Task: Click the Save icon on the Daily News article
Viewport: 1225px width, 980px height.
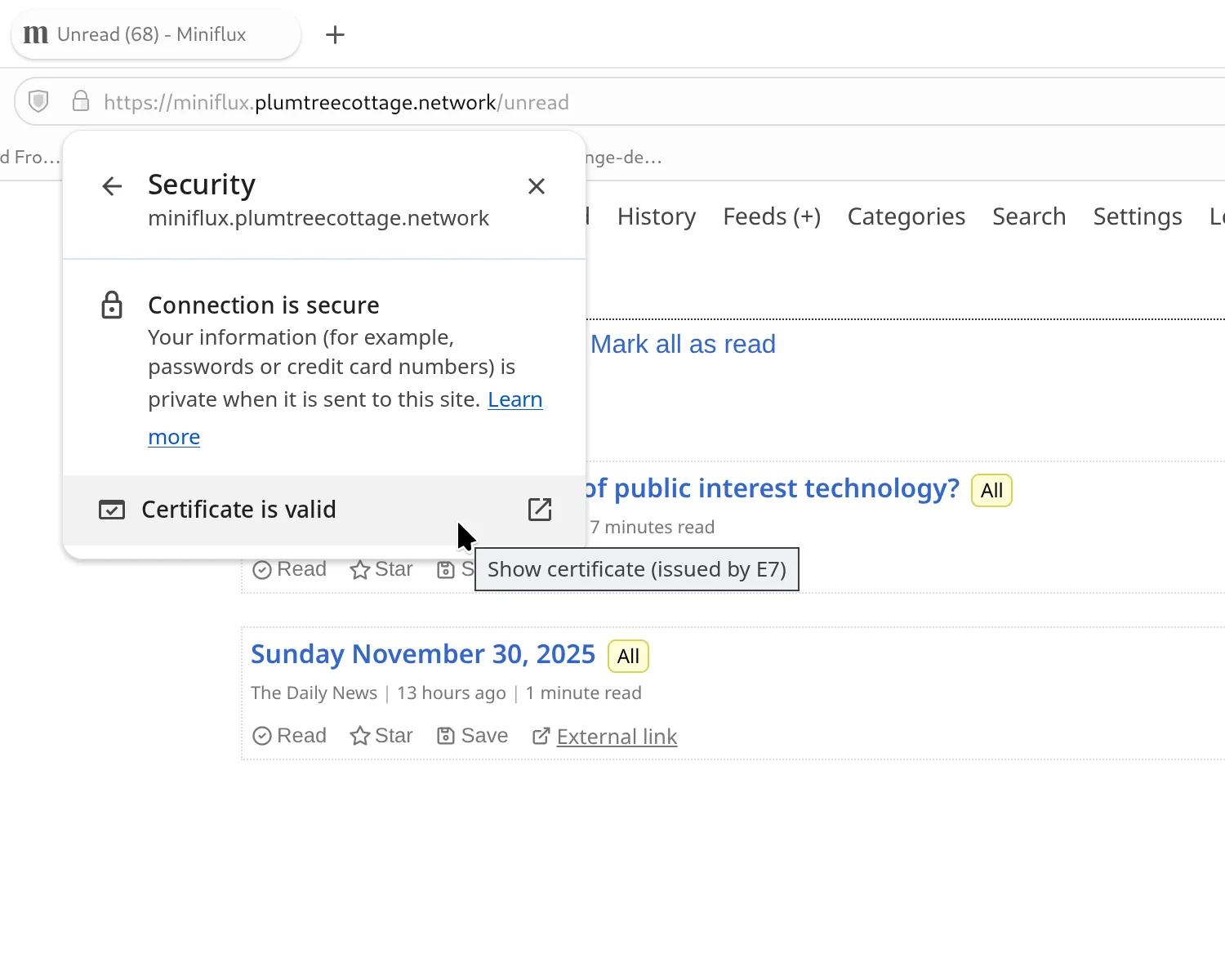Action: (x=448, y=735)
